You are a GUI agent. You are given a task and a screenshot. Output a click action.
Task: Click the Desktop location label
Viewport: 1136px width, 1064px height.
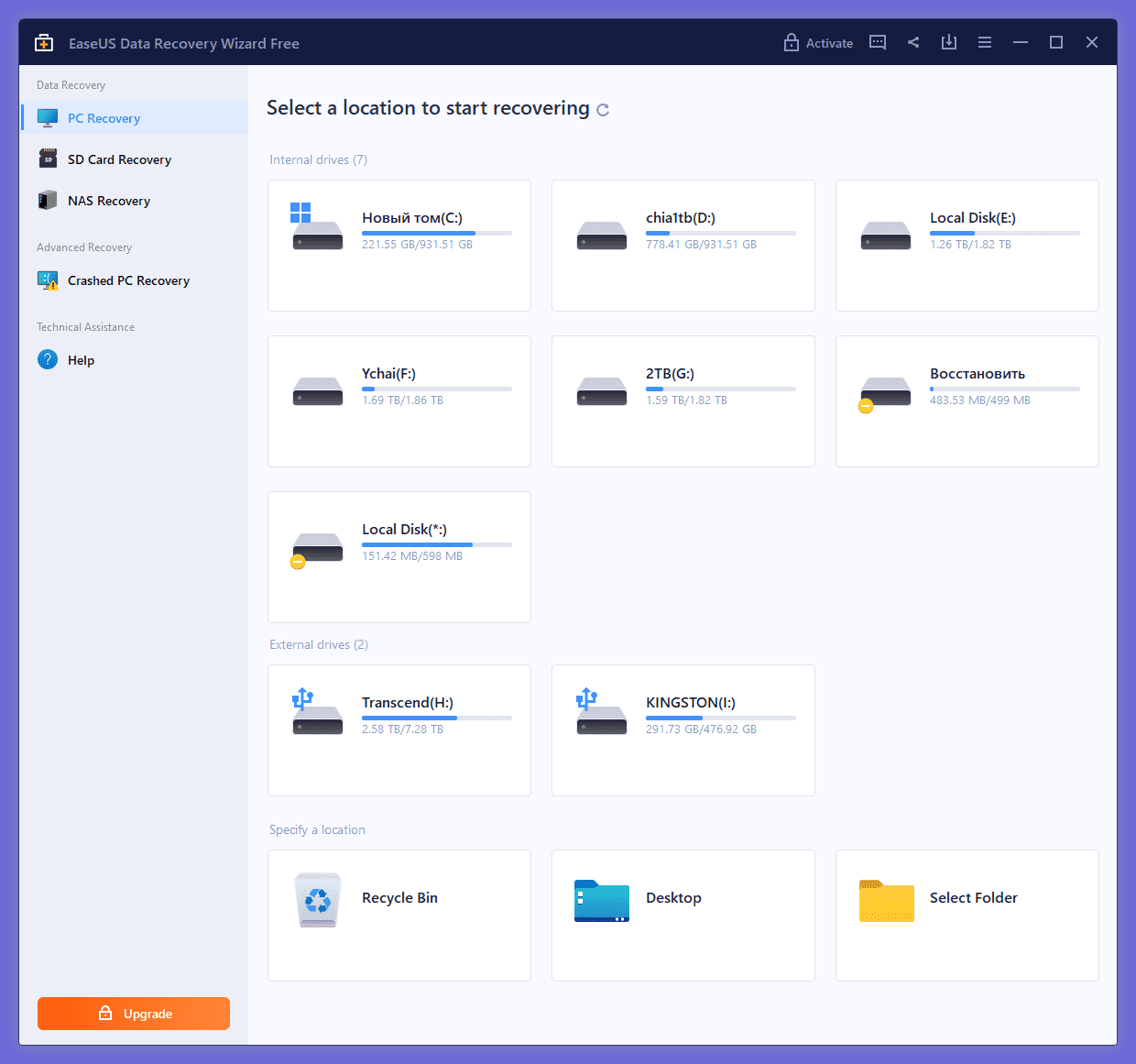click(x=673, y=898)
